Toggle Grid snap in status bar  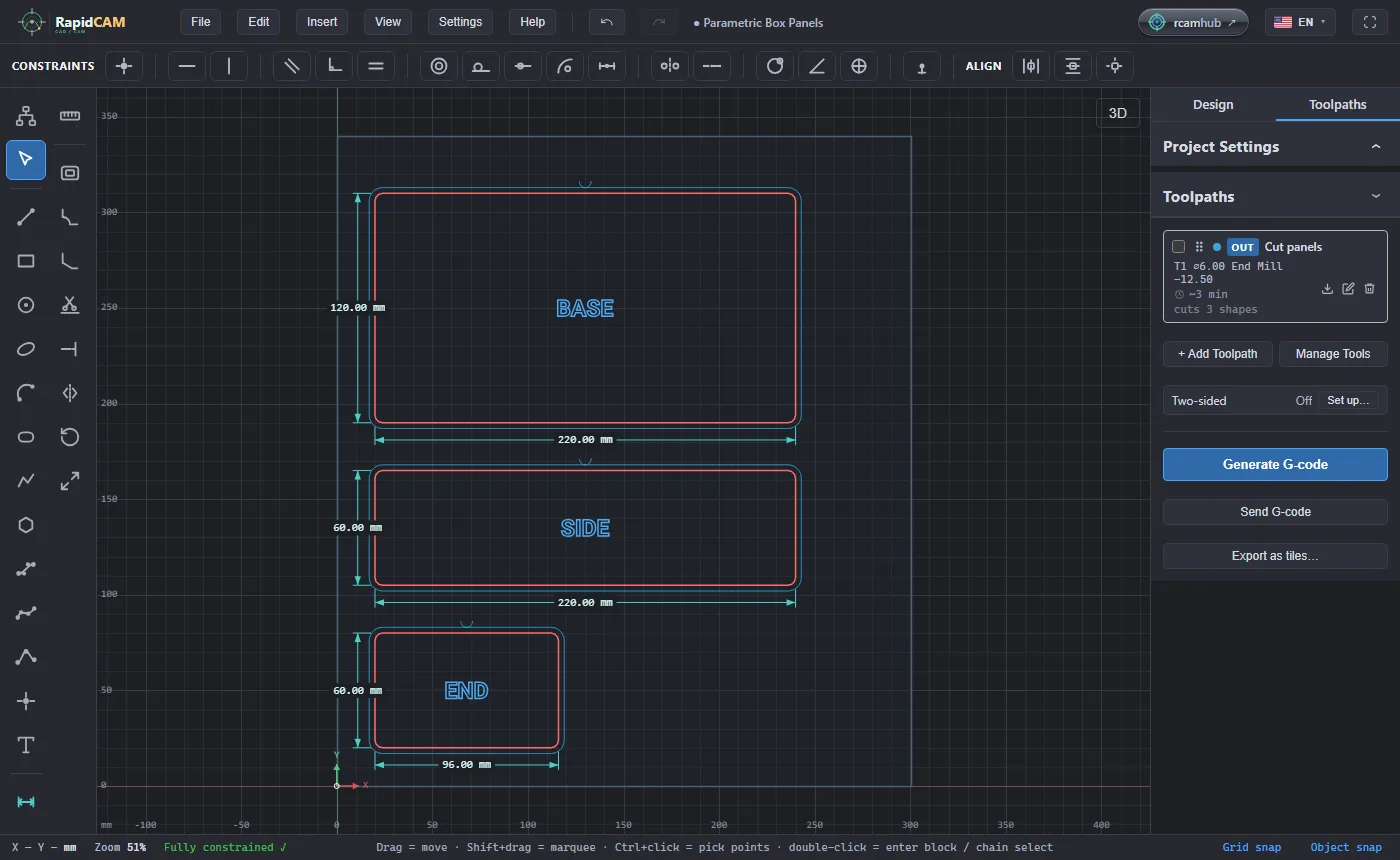tap(1251, 847)
